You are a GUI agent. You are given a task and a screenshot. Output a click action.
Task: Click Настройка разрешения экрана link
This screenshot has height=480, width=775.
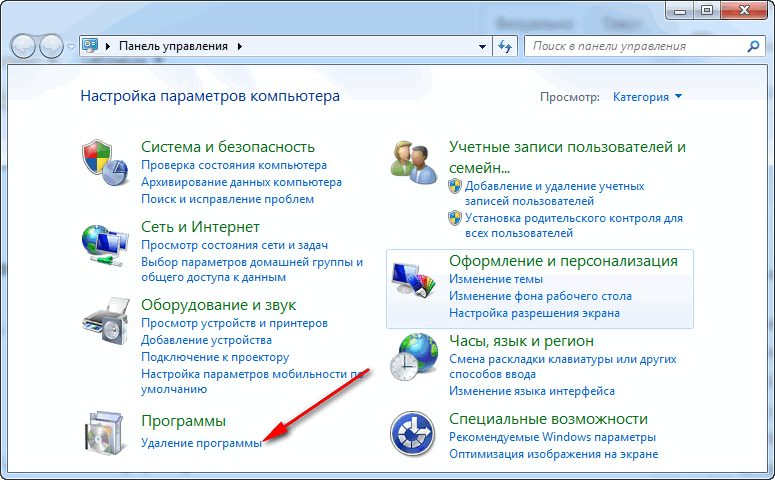[x=534, y=313]
